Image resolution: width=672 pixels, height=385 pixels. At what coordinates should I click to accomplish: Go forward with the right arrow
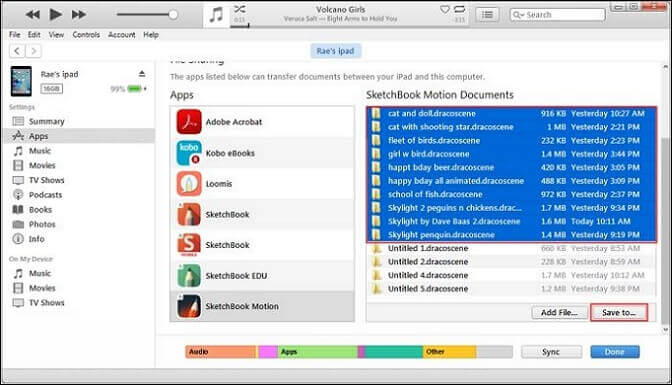tap(33, 51)
